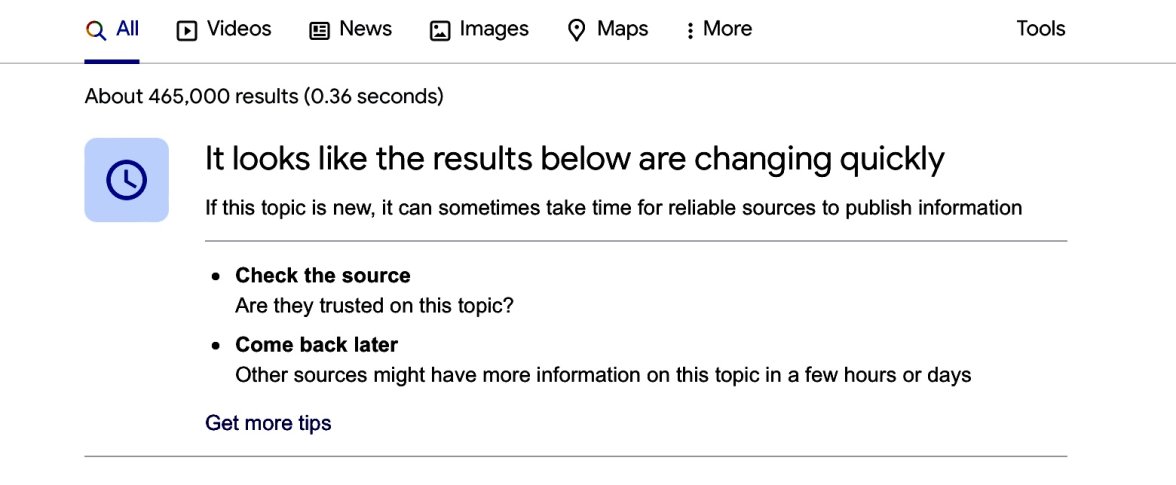Click the Check the source tip
Viewport: 1176px width, 485px height.
point(322,275)
